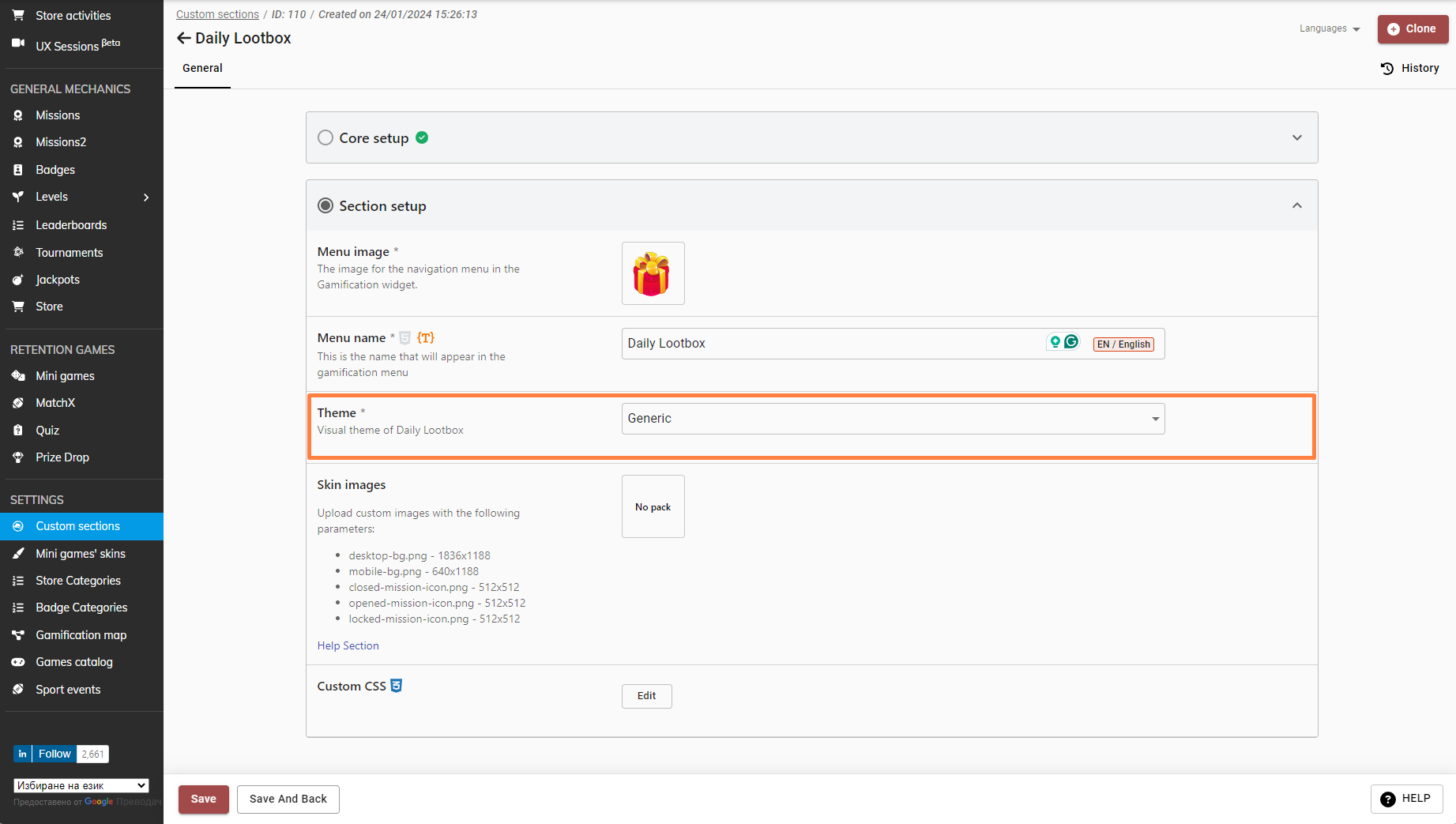Click the CSS3 icon beside Custom CSS
1456x824 pixels.
click(x=397, y=686)
